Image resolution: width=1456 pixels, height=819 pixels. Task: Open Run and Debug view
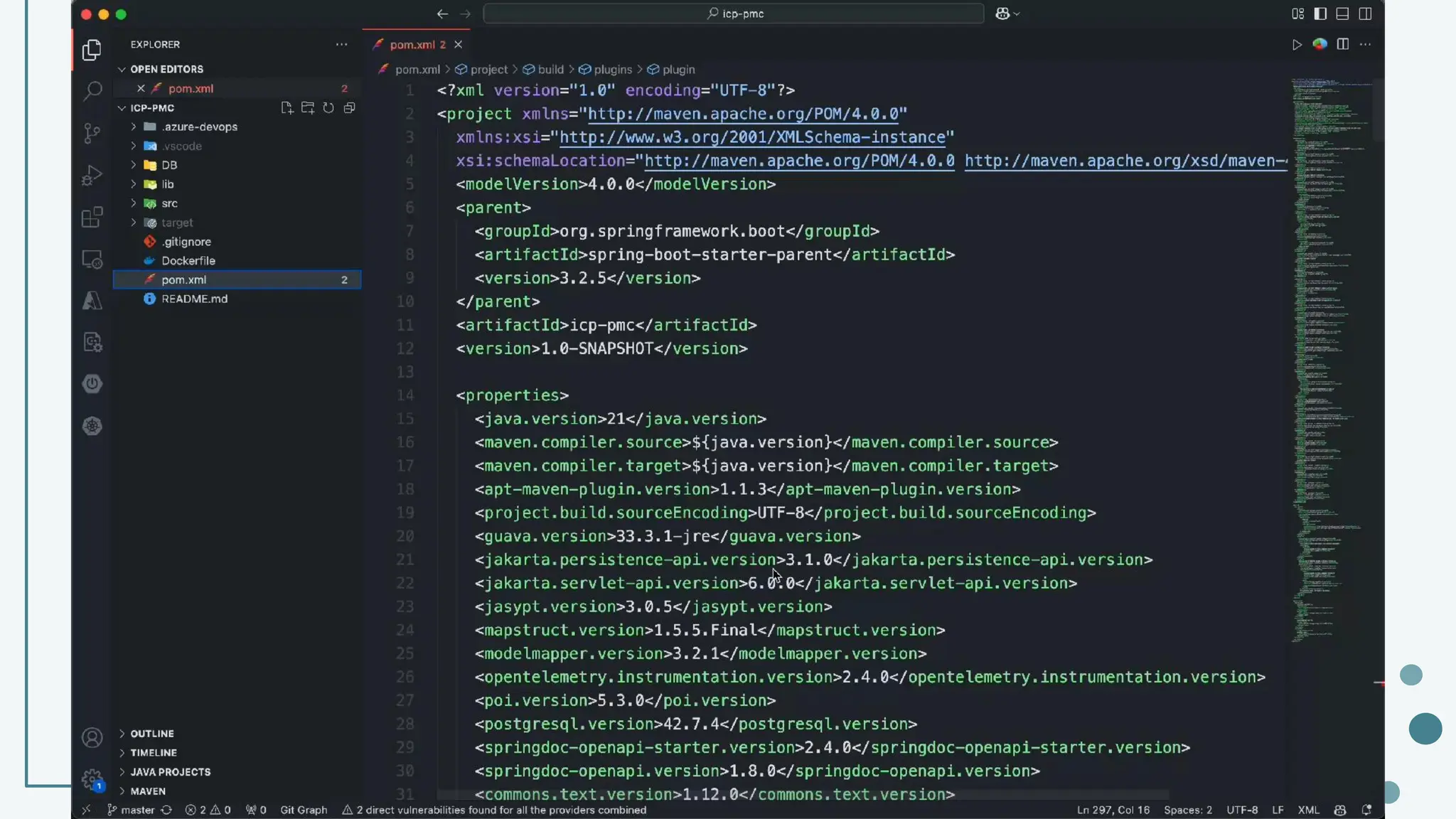pyautogui.click(x=92, y=175)
